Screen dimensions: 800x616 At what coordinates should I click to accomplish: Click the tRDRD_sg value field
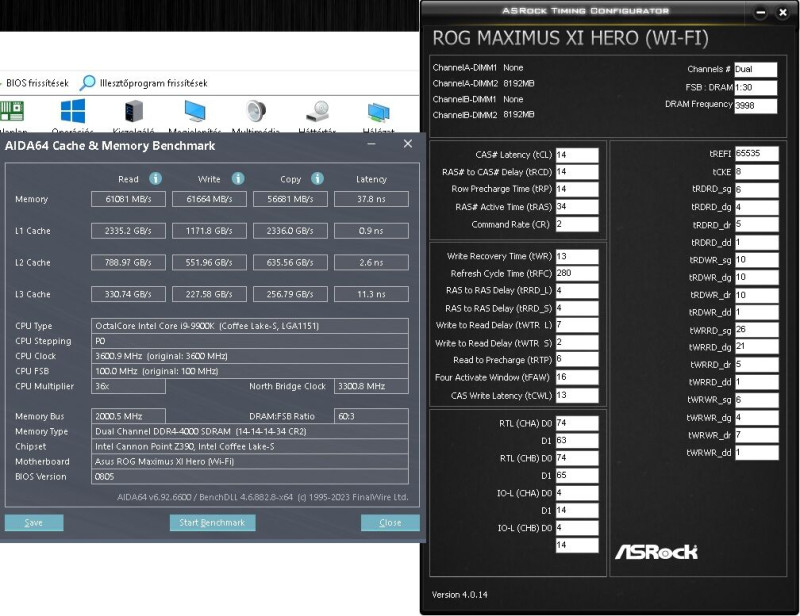757,189
